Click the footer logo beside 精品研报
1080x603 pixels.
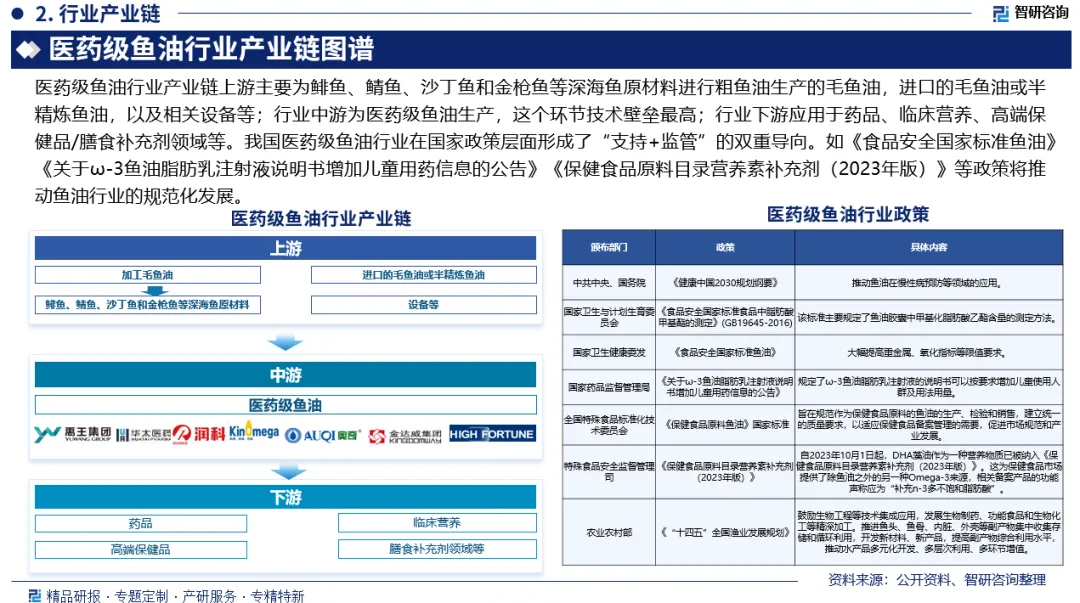(34, 595)
